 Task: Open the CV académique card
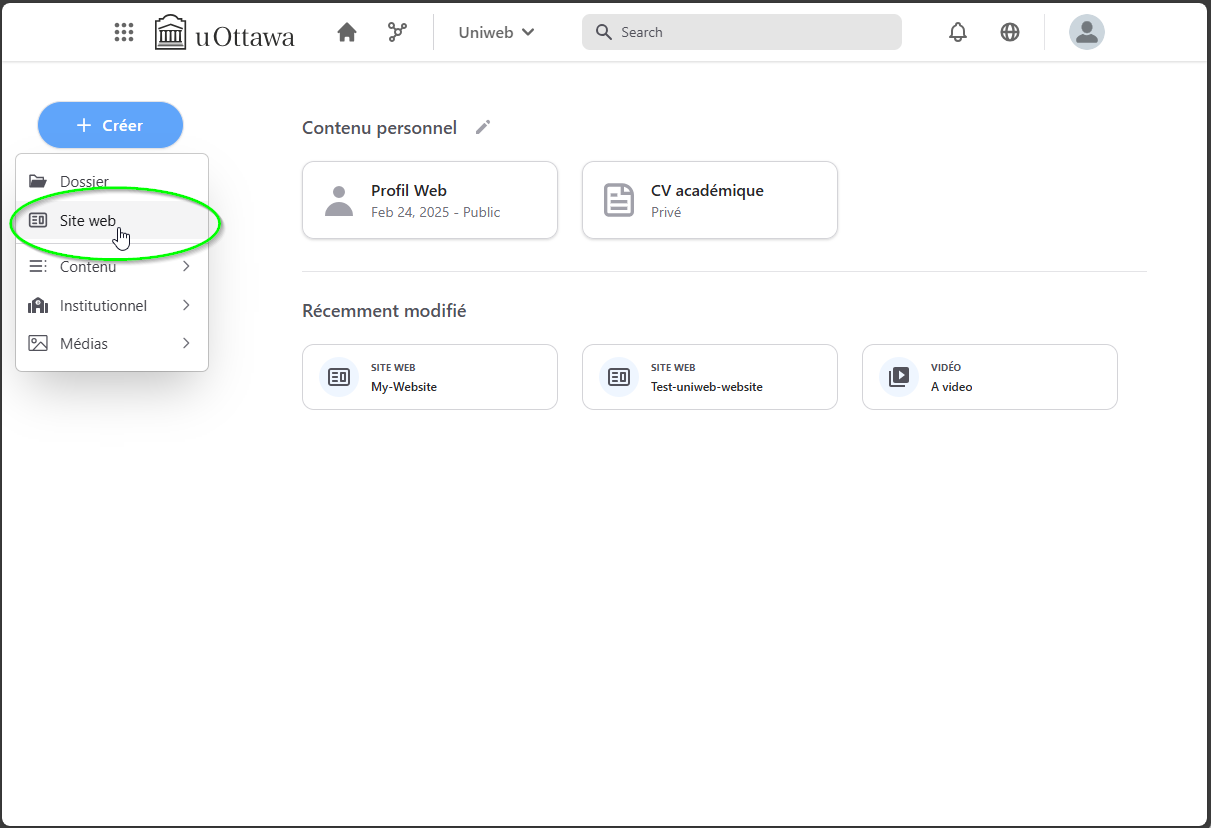(x=709, y=200)
